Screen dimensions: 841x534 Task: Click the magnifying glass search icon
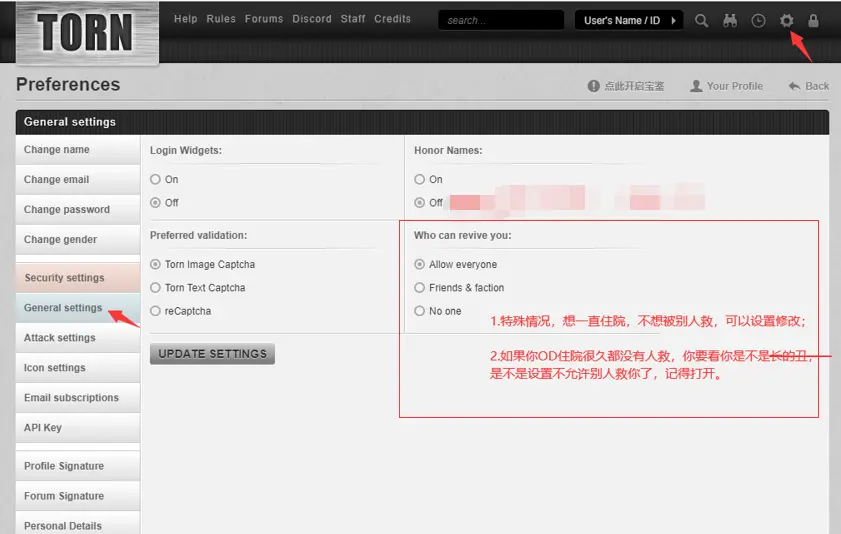point(702,20)
